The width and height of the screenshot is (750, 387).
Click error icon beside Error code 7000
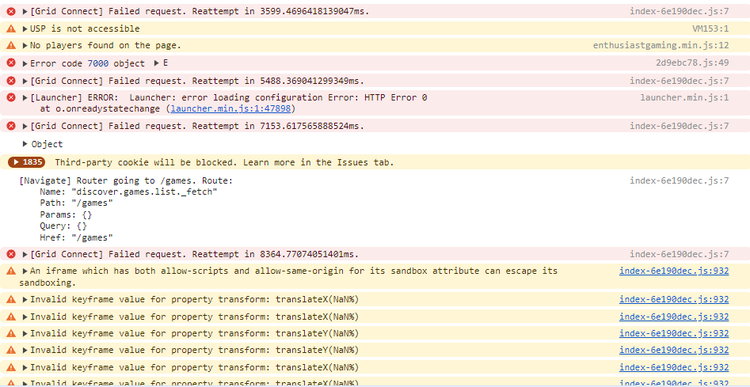11,63
